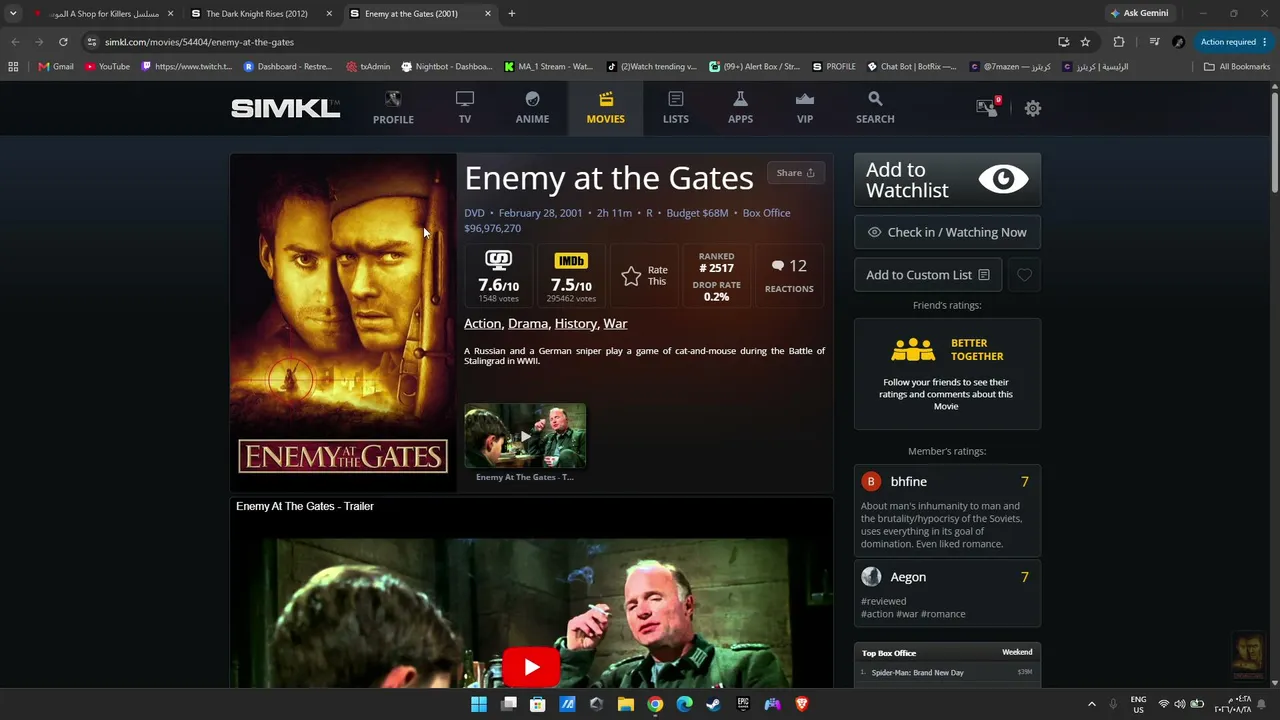
Task: Open Epic Games Launcher from the taskbar
Action: [743, 704]
